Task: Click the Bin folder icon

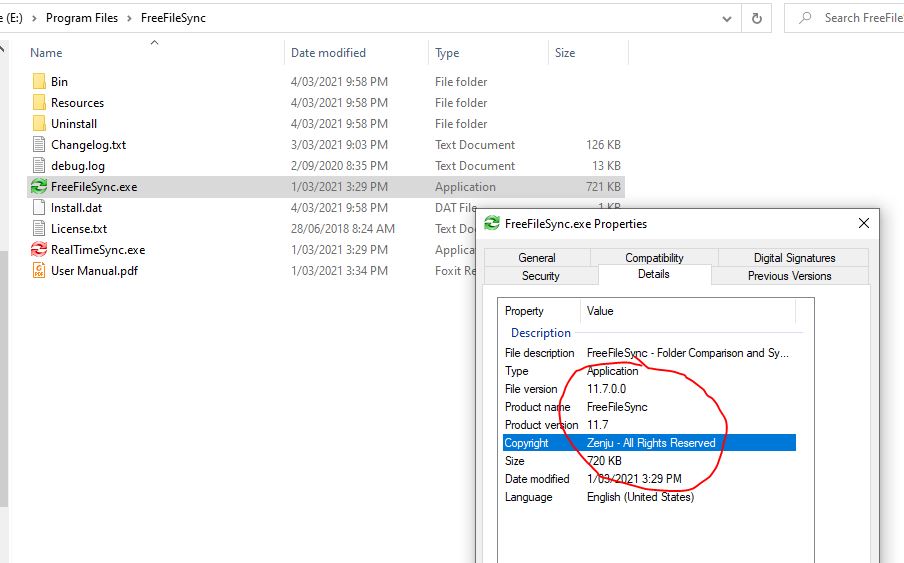Action: click(39, 81)
